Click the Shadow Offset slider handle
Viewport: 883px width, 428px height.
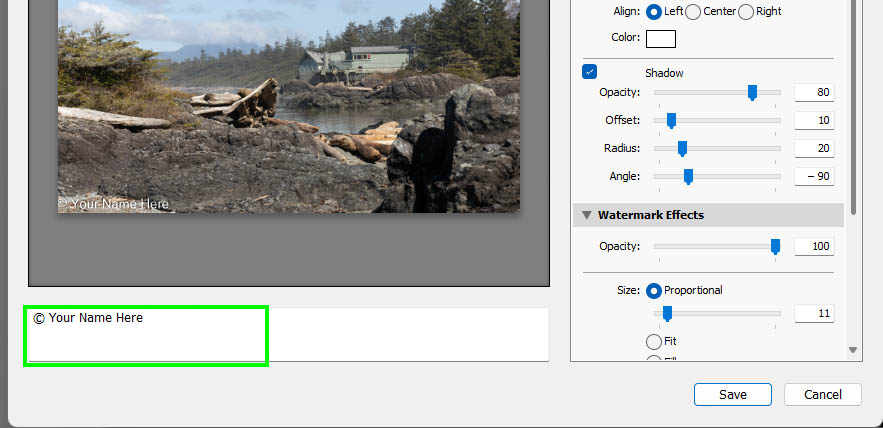click(x=671, y=121)
